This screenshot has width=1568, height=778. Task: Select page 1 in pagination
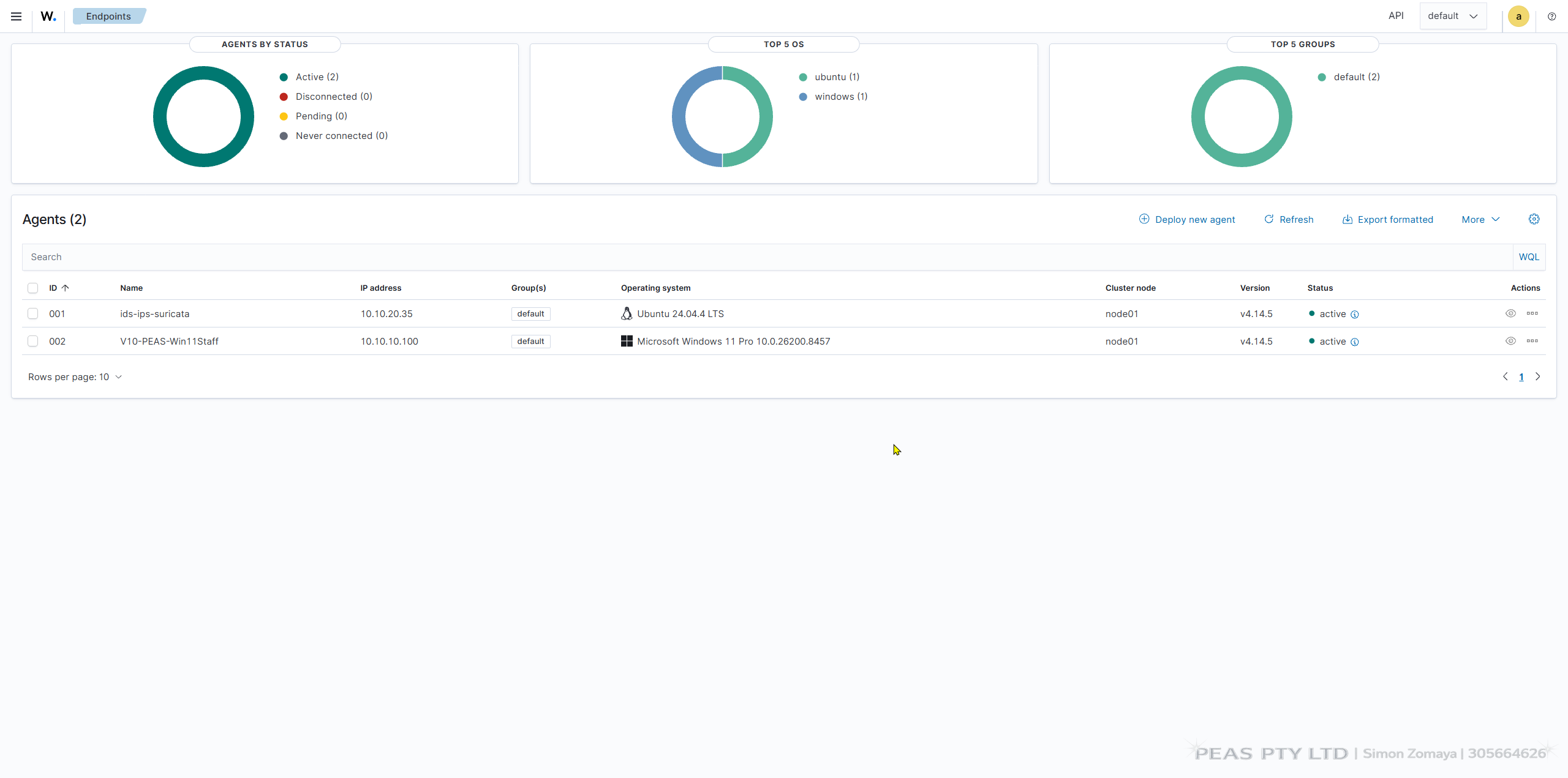pos(1521,377)
